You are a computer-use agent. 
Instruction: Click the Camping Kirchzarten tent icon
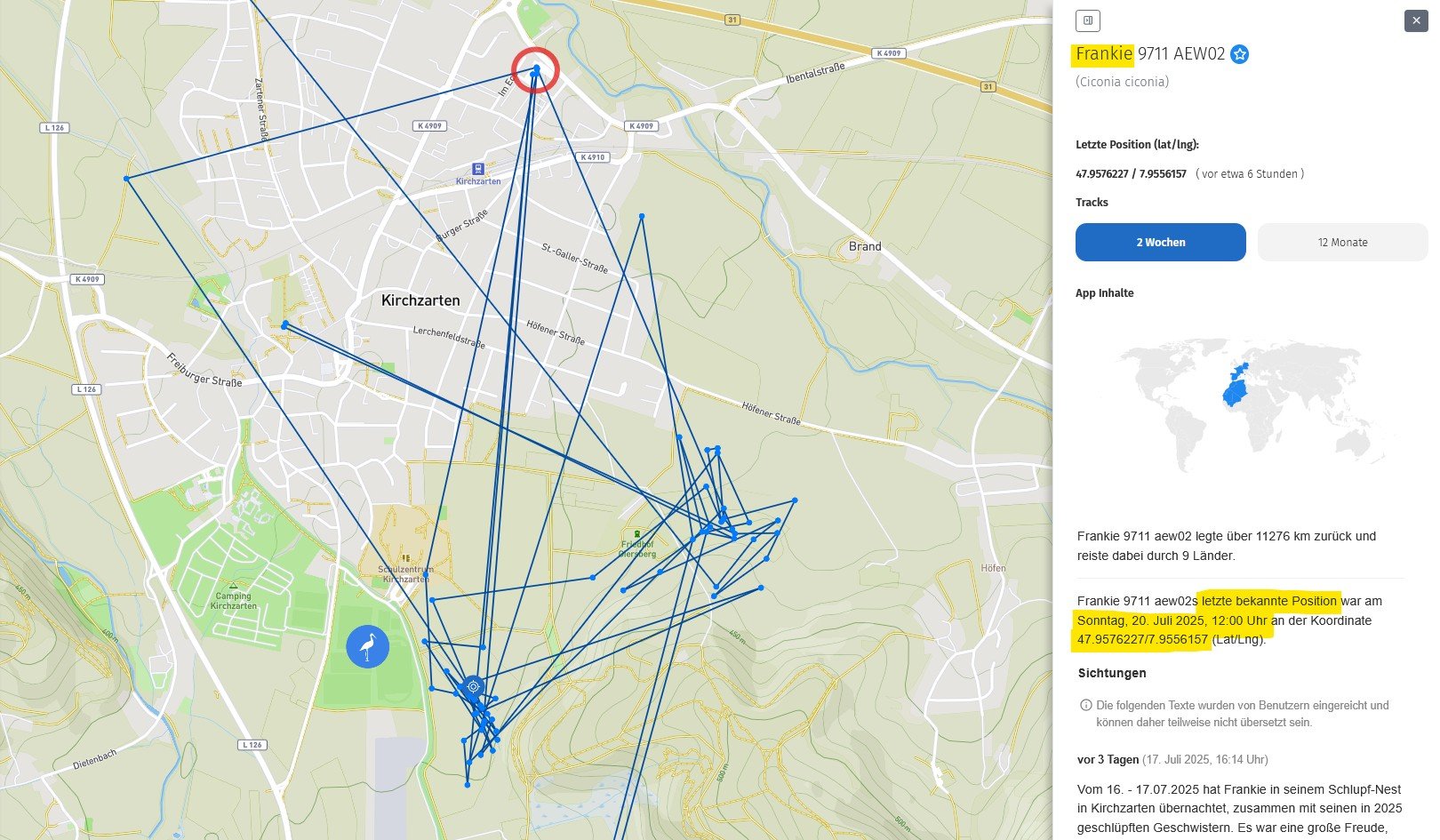[x=233, y=586]
